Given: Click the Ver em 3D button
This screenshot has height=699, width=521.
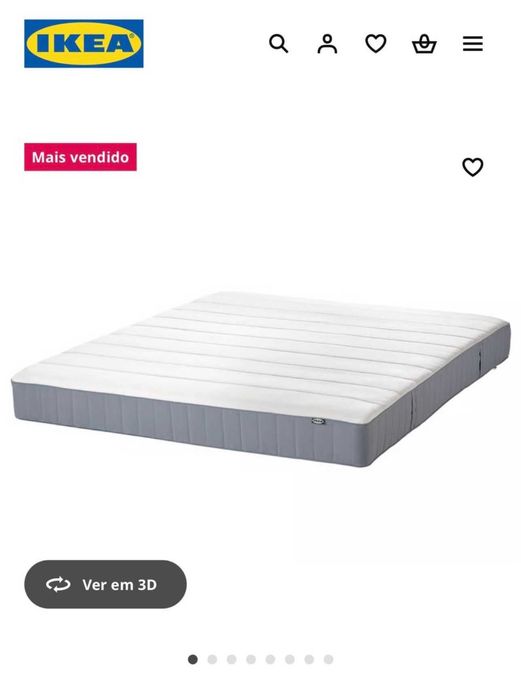Looking at the screenshot, I should click(x=105, y=584).
